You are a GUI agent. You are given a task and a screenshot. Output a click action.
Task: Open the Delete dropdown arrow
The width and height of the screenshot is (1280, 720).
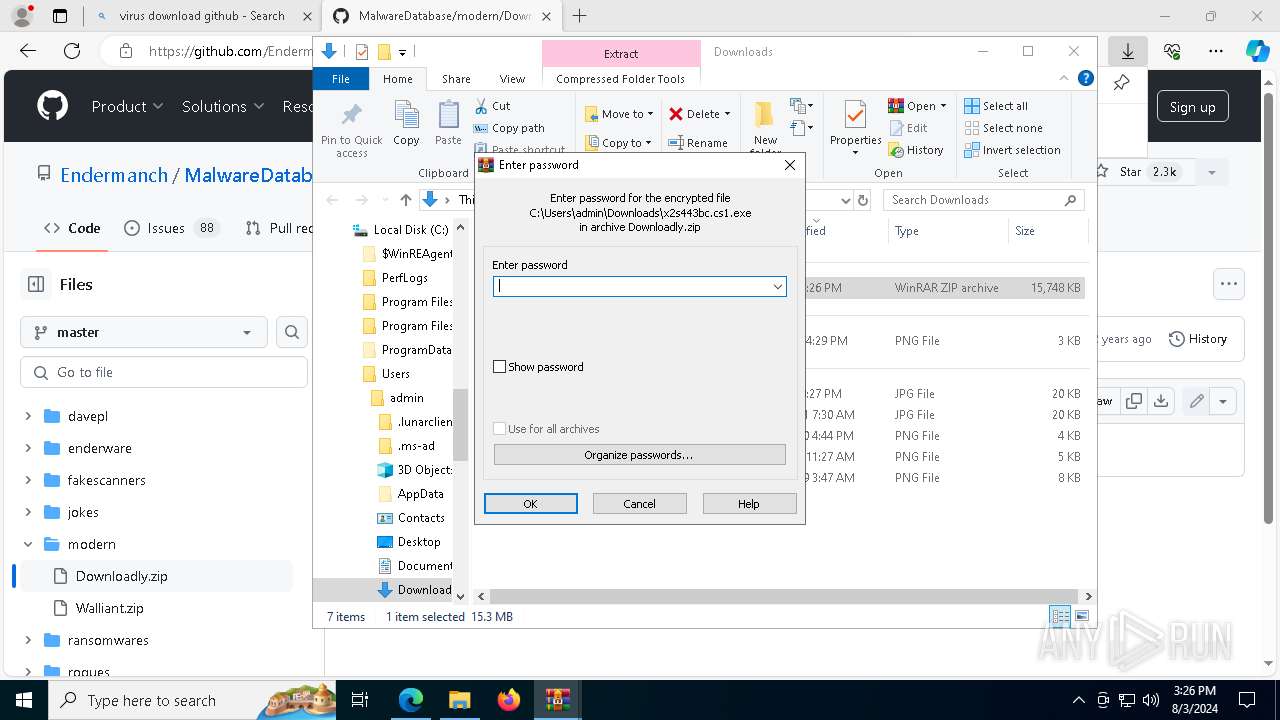click(x=727, y=114)
